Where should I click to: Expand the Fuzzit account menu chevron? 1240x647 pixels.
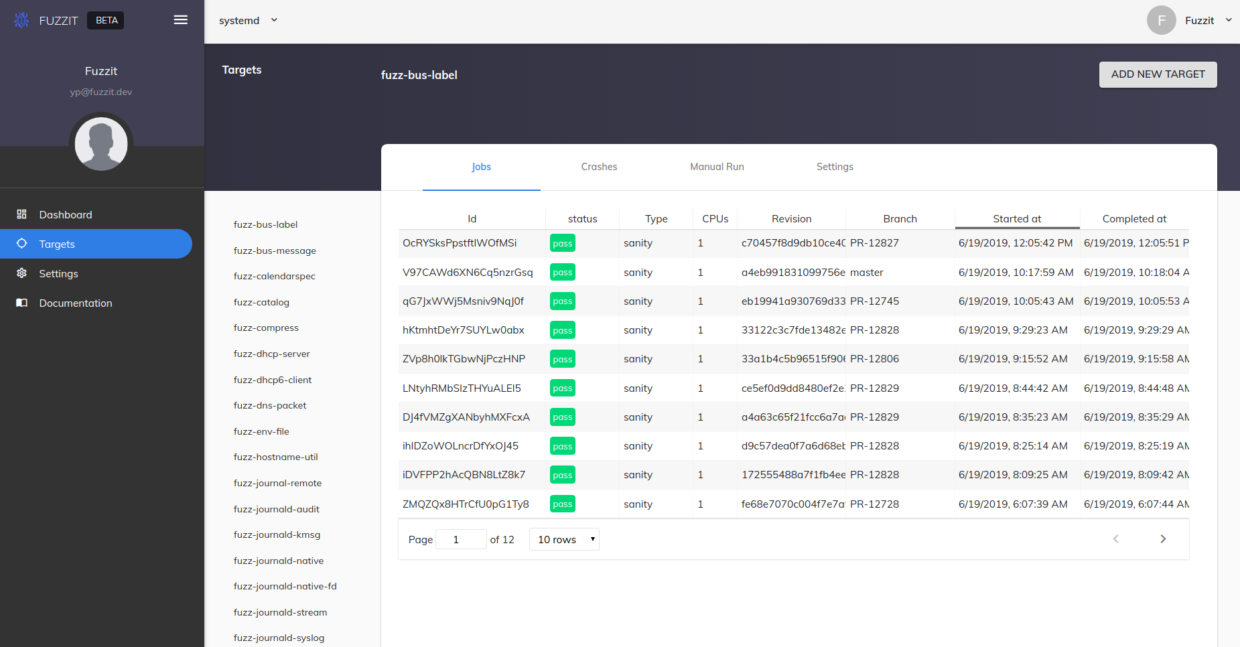(1229, 19)
